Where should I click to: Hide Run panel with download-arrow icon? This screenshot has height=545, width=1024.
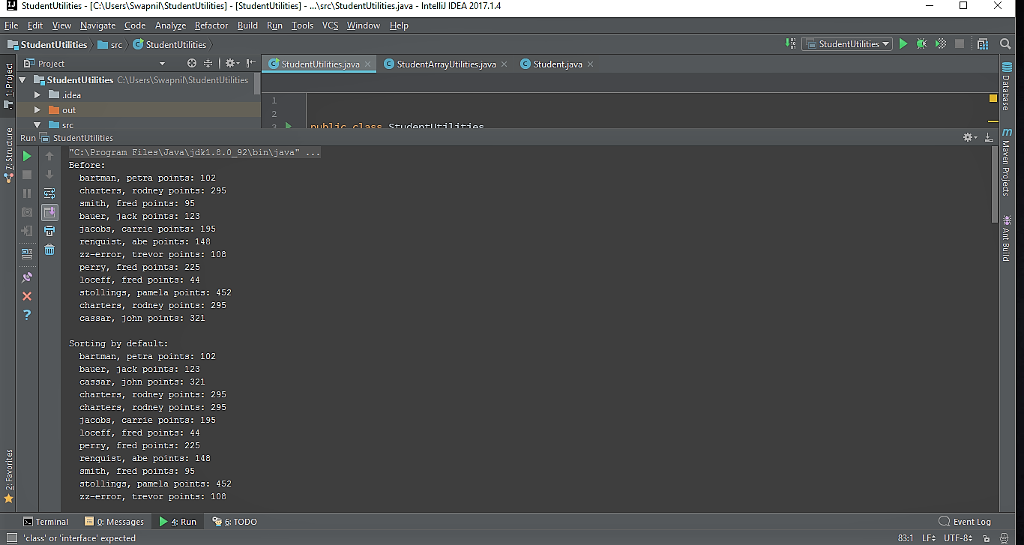tap(989, 137)
